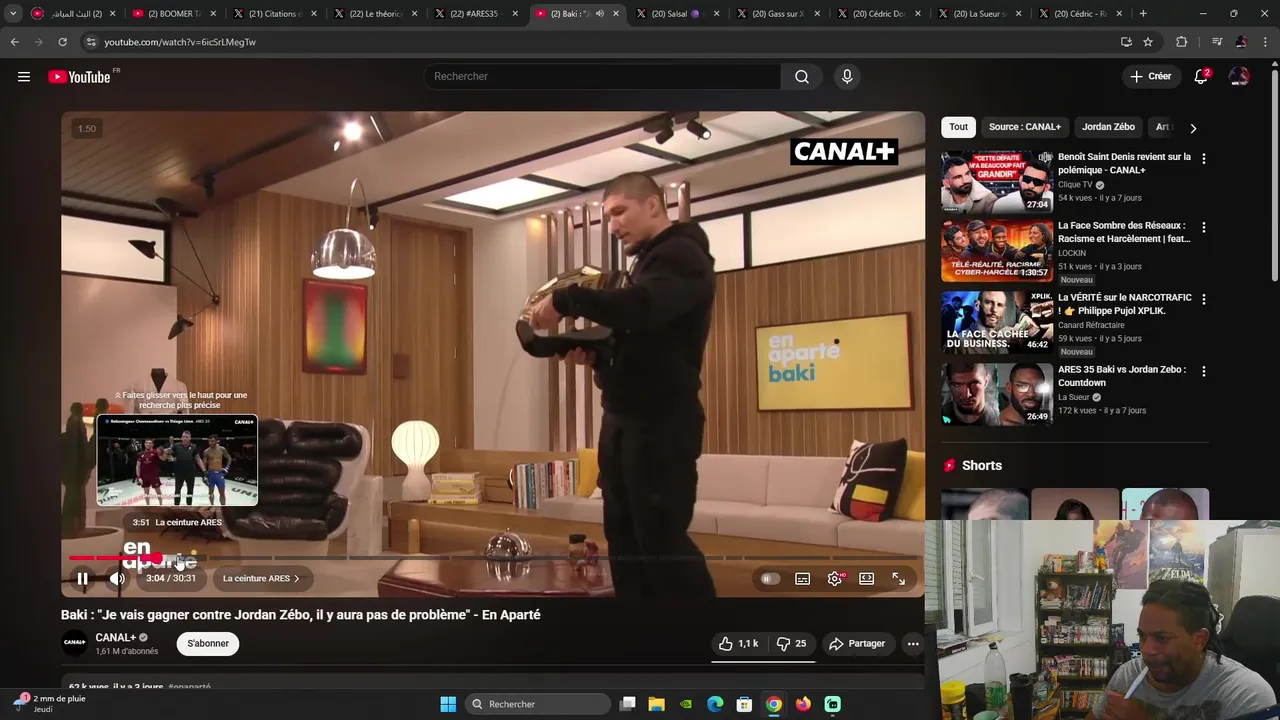Dislike the video (25)
This screenshot has height=720, width=1280.
point(791,644)
